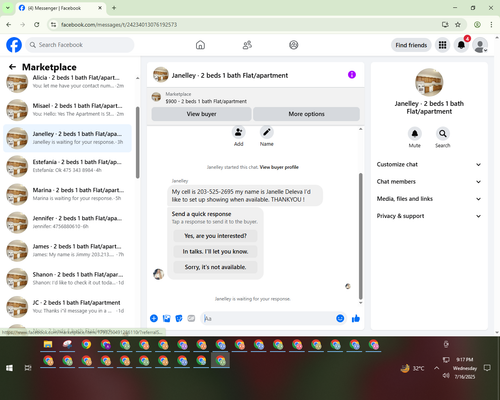500x400 pixels.
Task: Edit chat name with pencil icon
Action: (267, 132)
